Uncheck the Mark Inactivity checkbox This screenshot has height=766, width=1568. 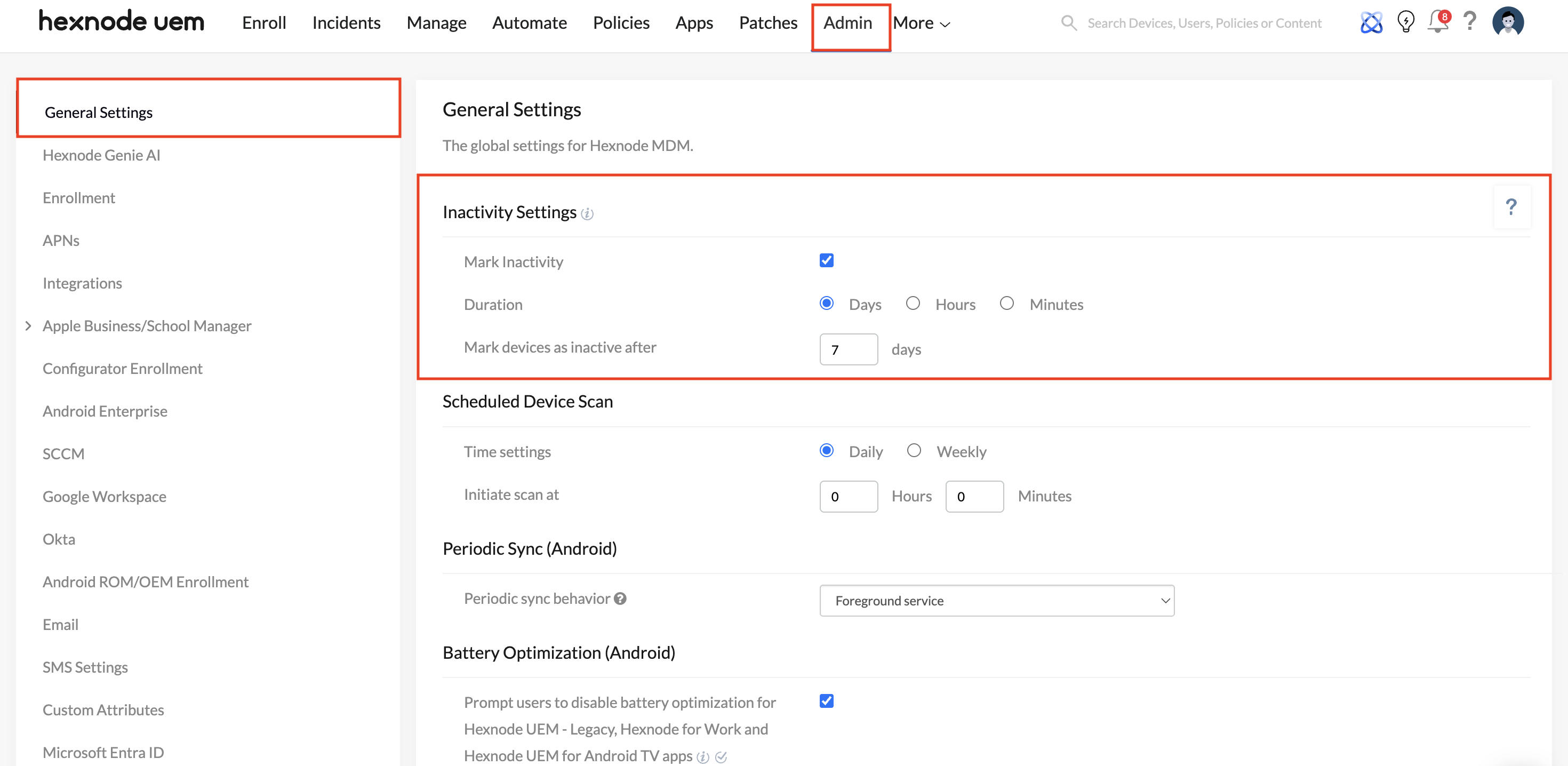click(826, 261)
